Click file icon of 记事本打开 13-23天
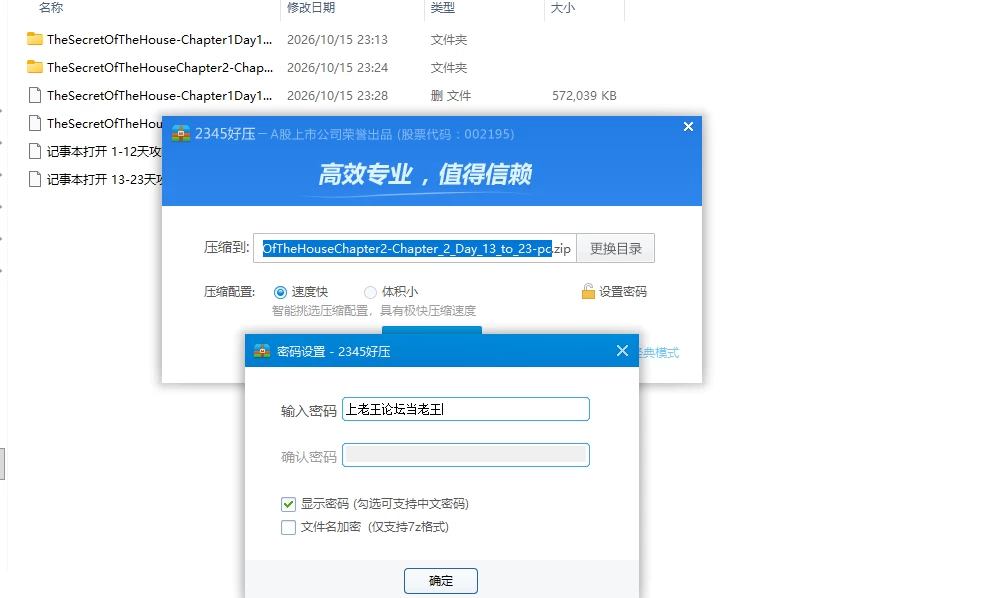The height and width of the screenshot is (598, 996). pyautogui.click(x=35, y=179)
